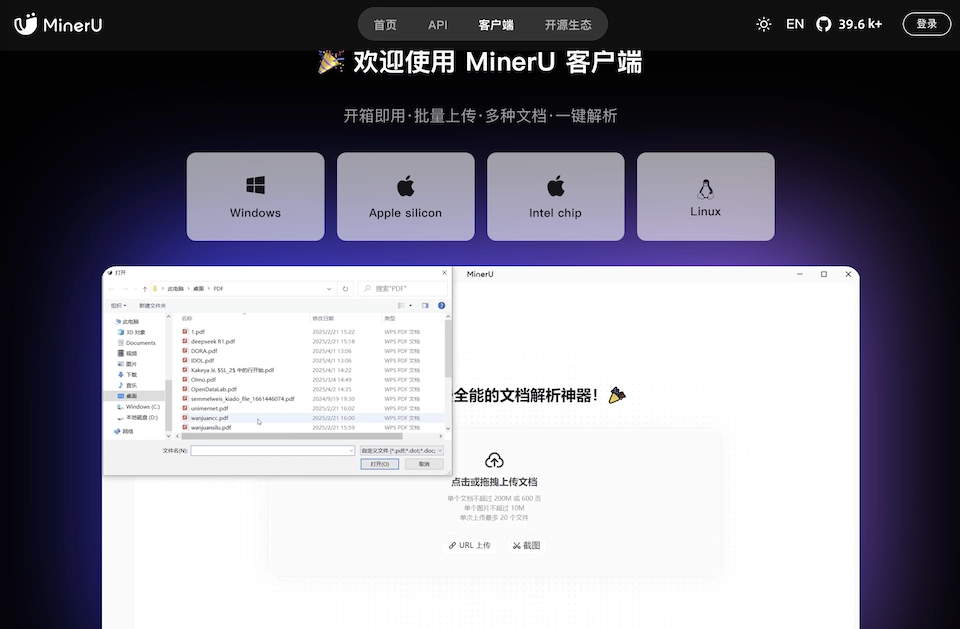Screen dimensions: 960x629
Task: Download the Linux client card
Action: 705,197
